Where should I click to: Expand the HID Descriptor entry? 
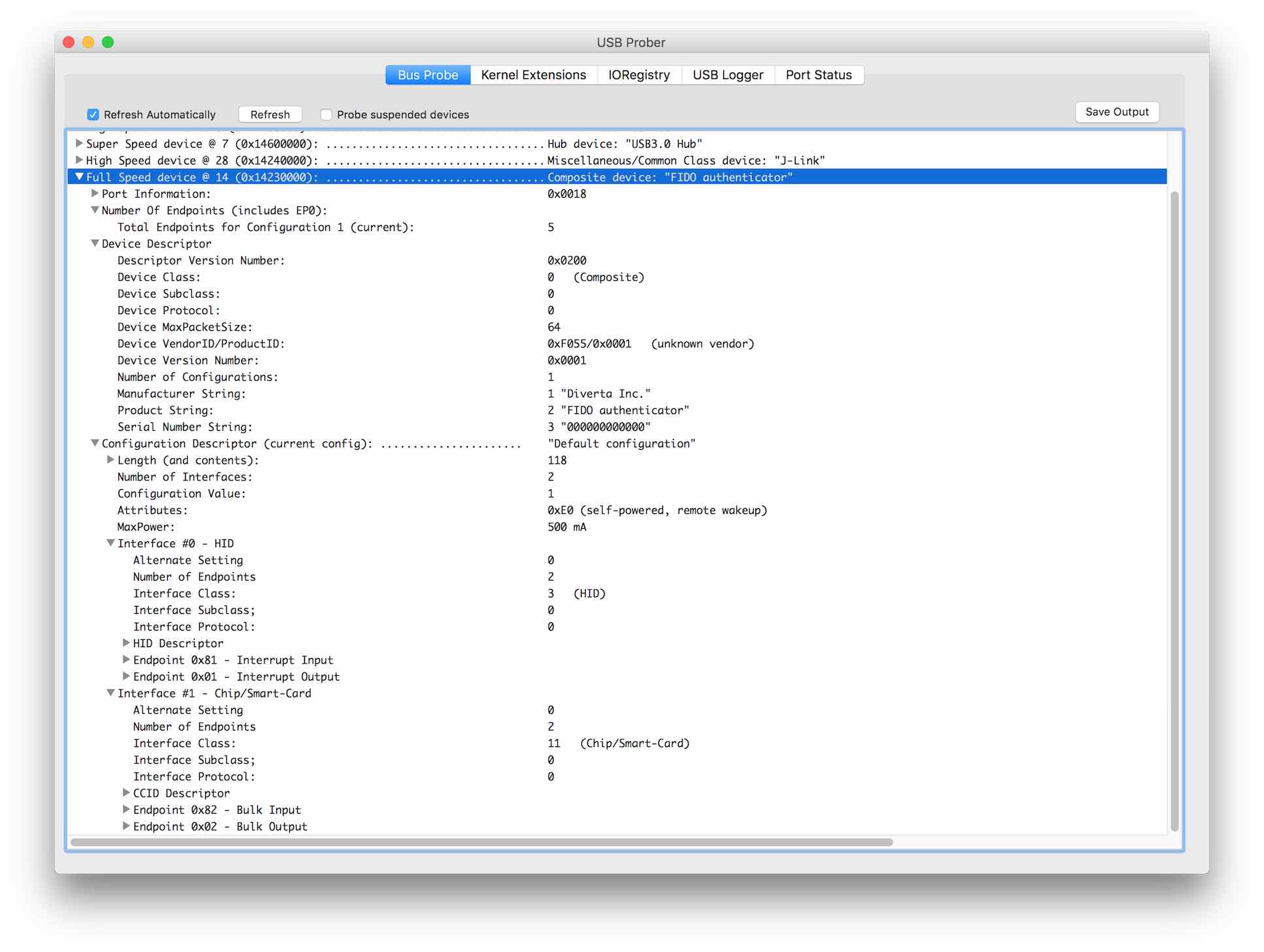[x=125, y=643]
